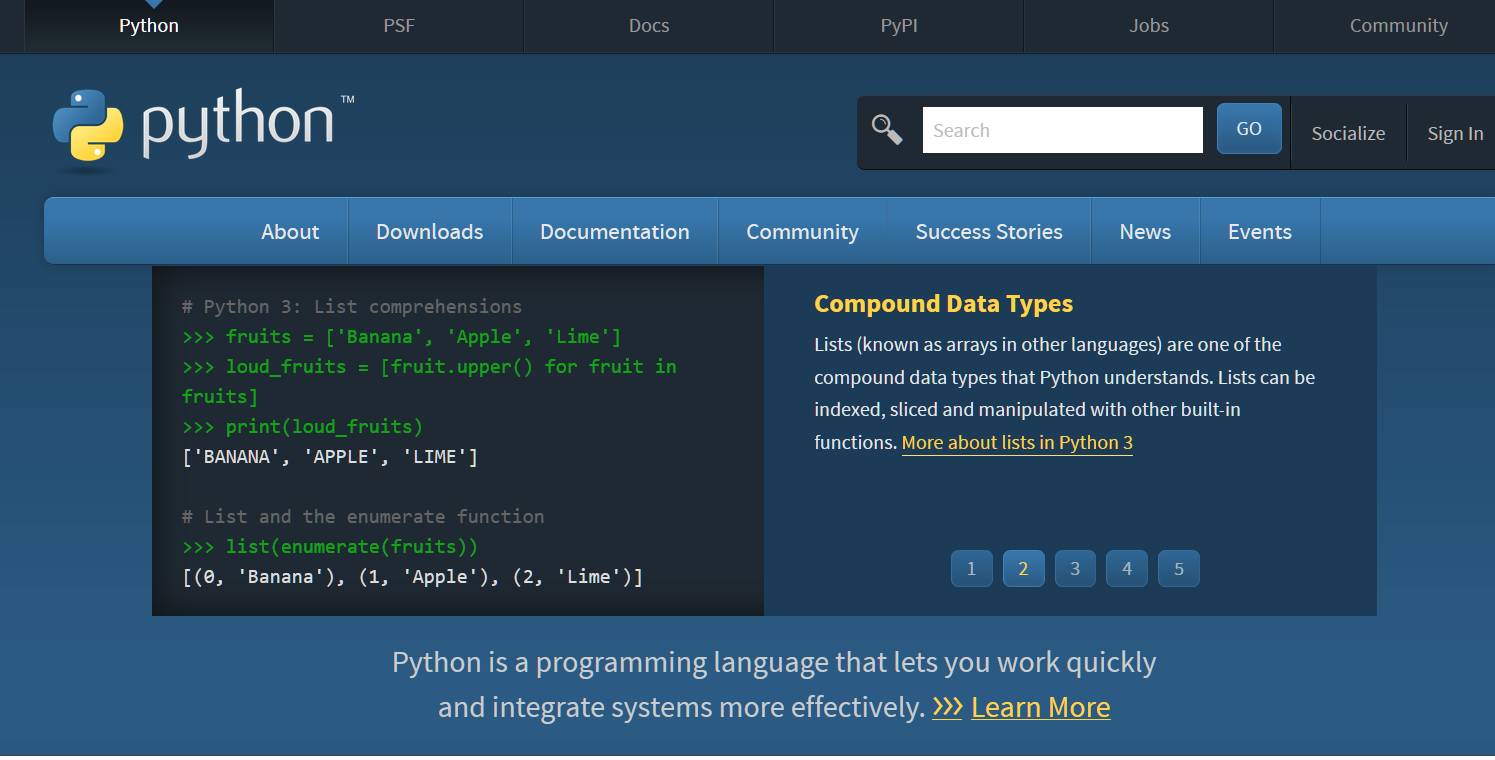Click the Learn More link
Viewport: 1495px width, 760px height.
pyautogui.click(x=1040, y=707)
